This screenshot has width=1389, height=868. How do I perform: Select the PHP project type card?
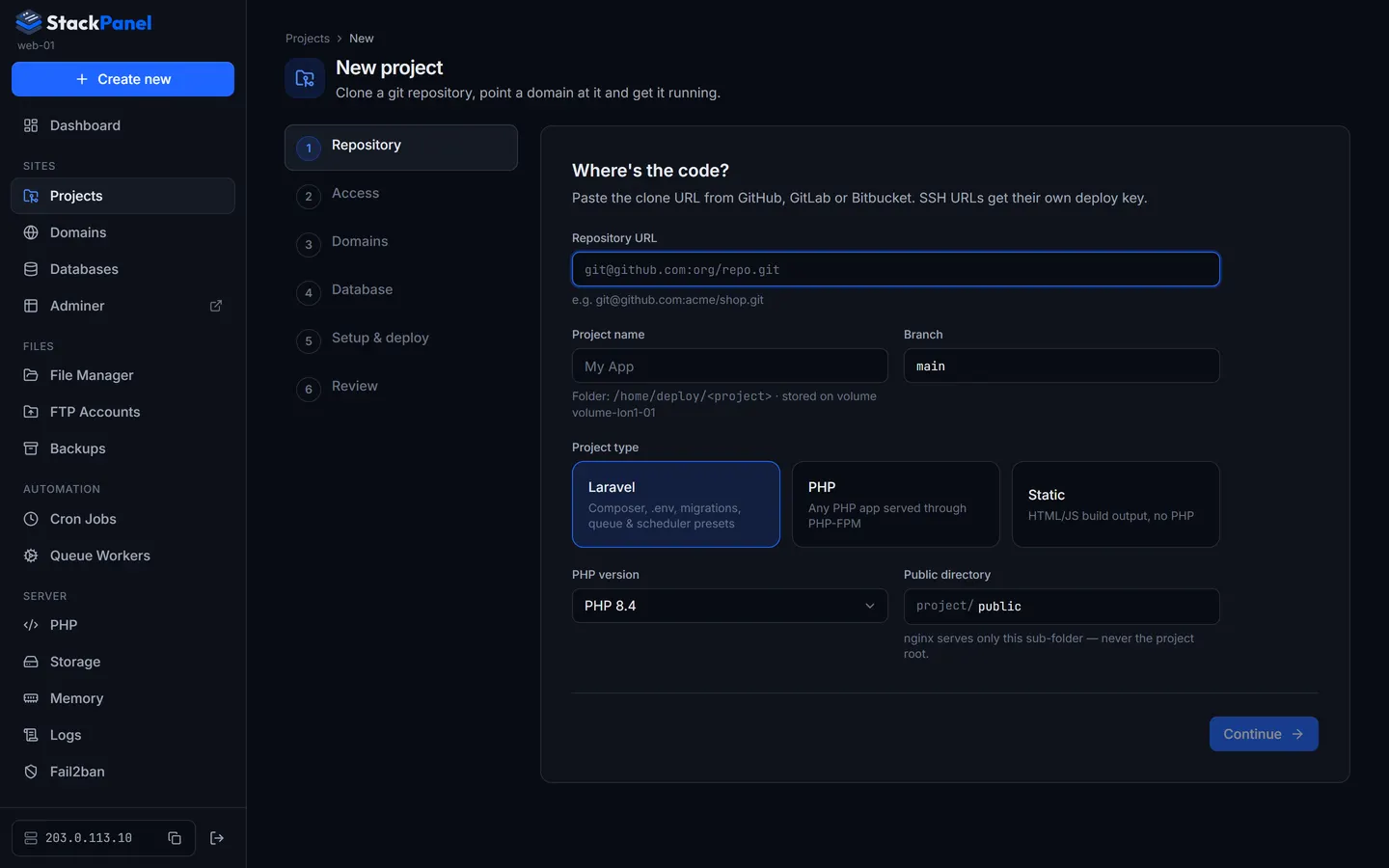pyautogui.click(x=896, y=504)
